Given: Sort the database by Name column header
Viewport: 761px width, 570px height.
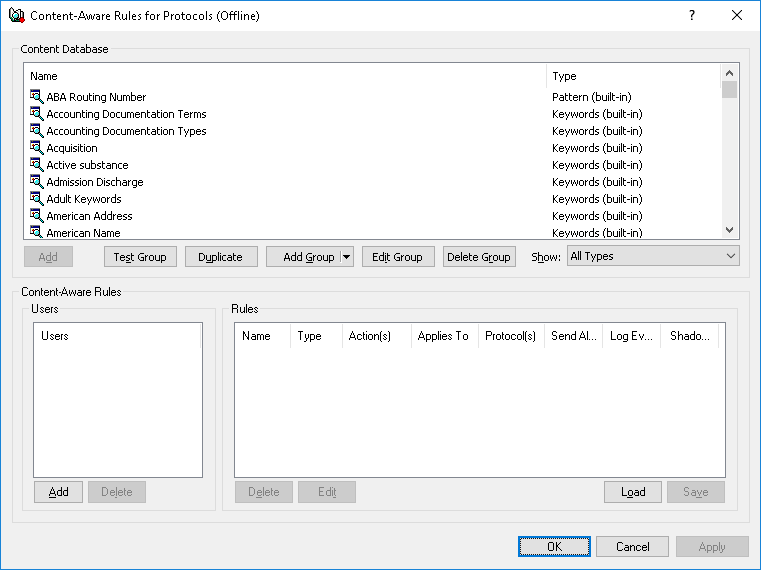Looking at the screenshot, I should [x=285, y=76].
